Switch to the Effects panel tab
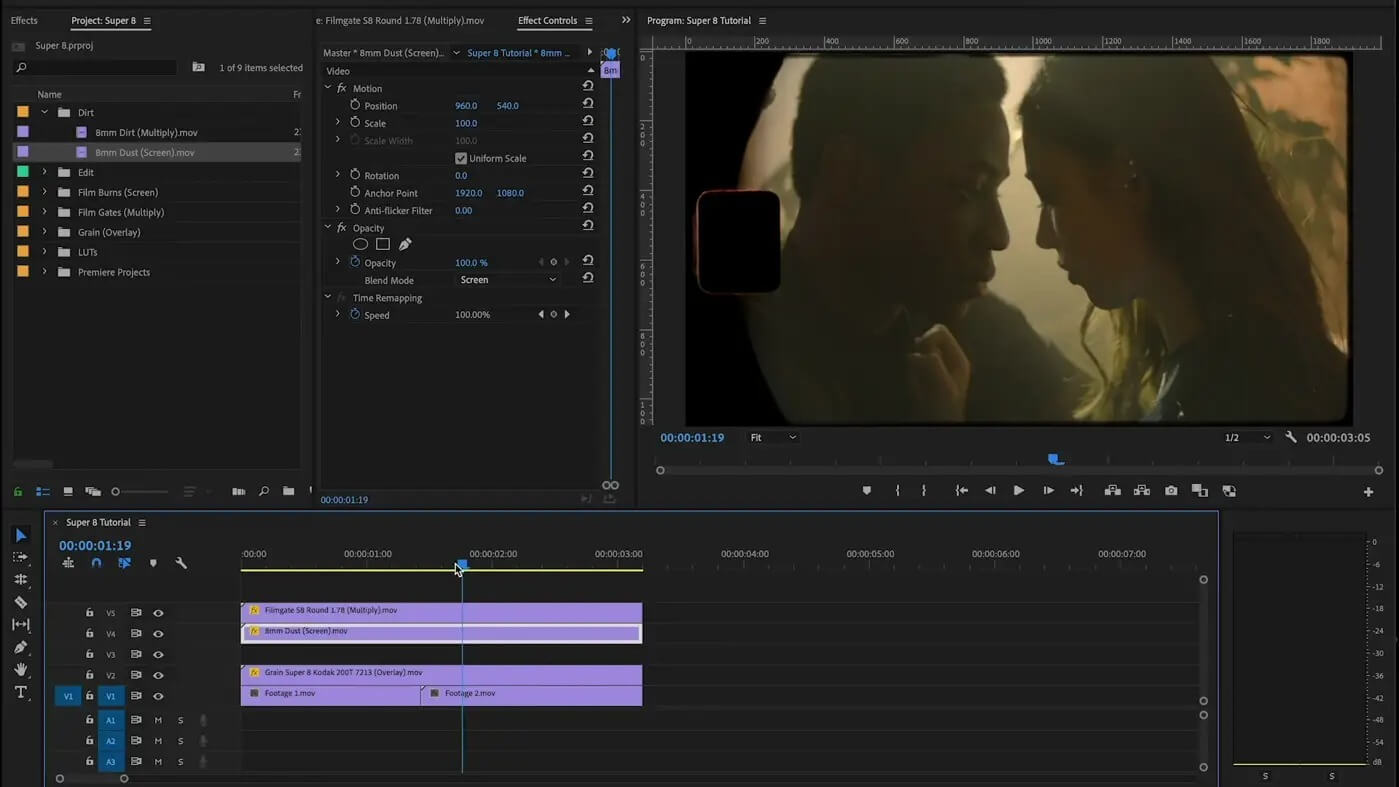The height and width of the screenshot is (787, 1399). click(24, 20)
